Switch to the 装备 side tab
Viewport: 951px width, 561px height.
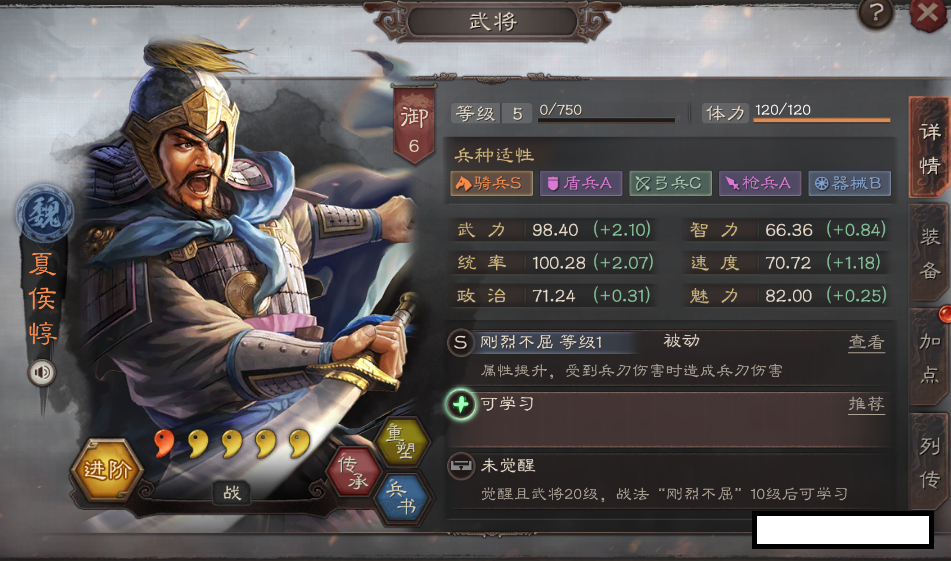click(929, 253)
